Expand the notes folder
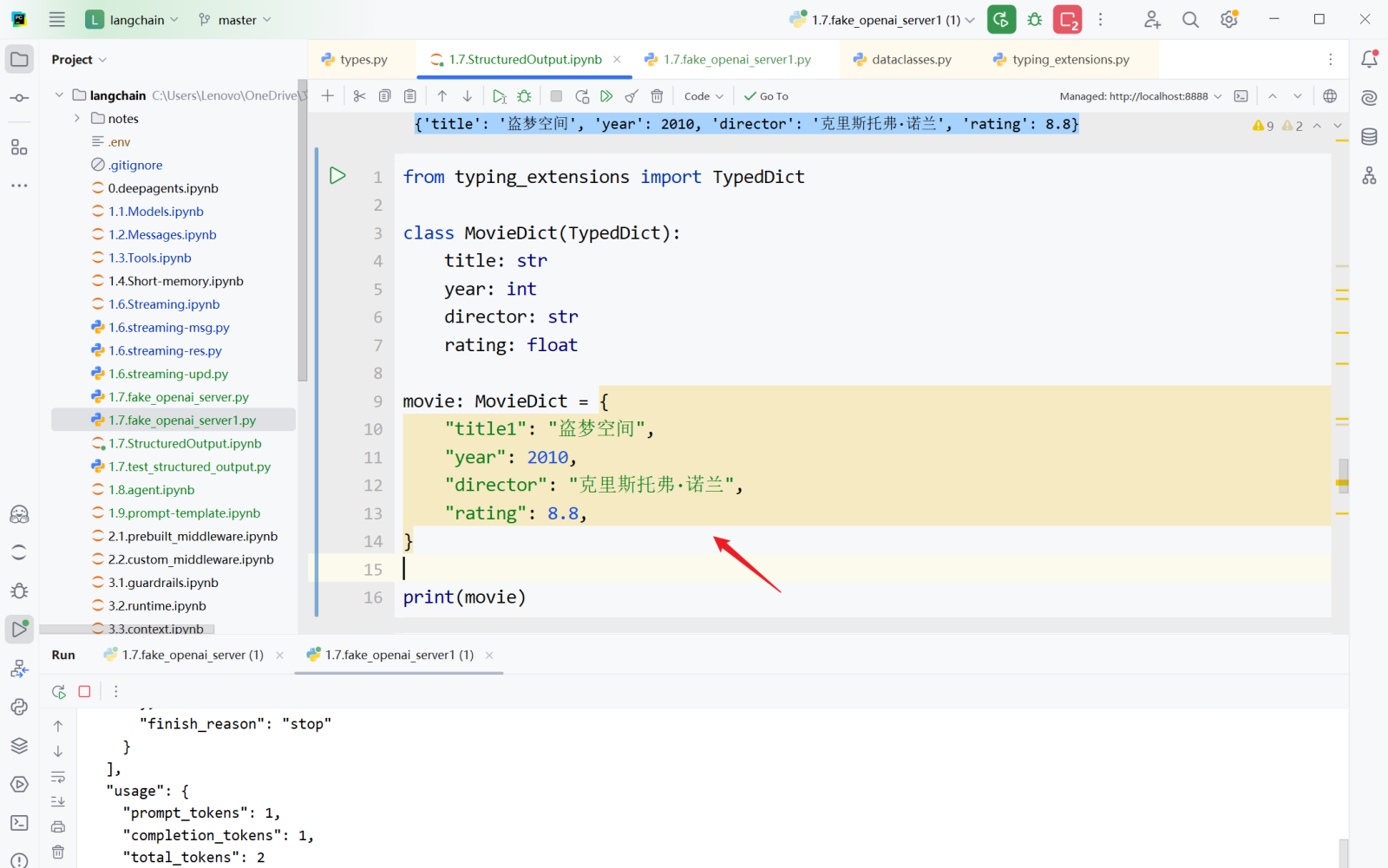Viewport: 1388px width, 868px height. (77, 118)
